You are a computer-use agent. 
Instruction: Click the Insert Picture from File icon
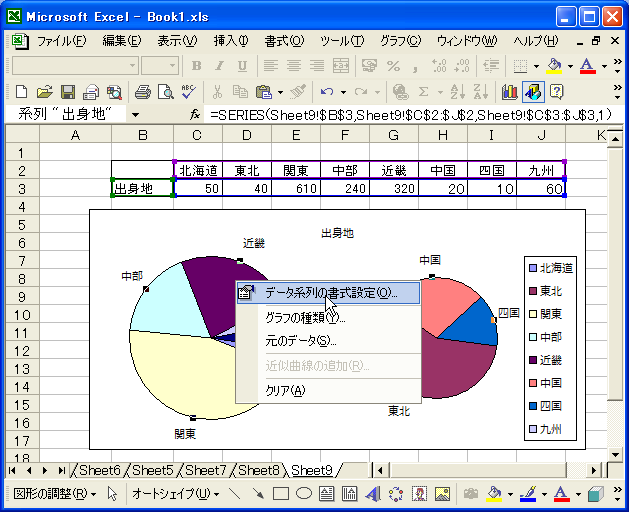point(442,494)
